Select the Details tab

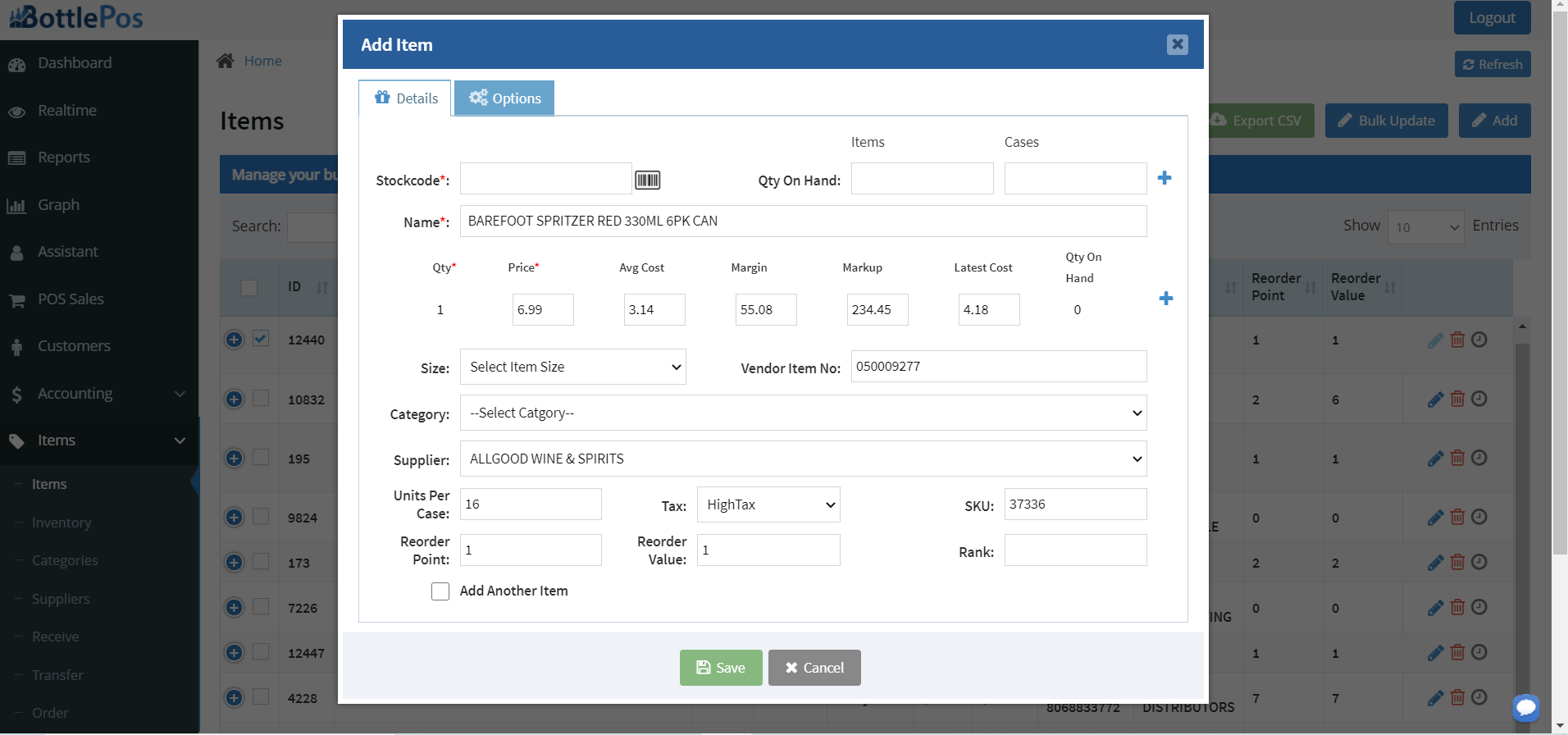(x=405, y=98)
